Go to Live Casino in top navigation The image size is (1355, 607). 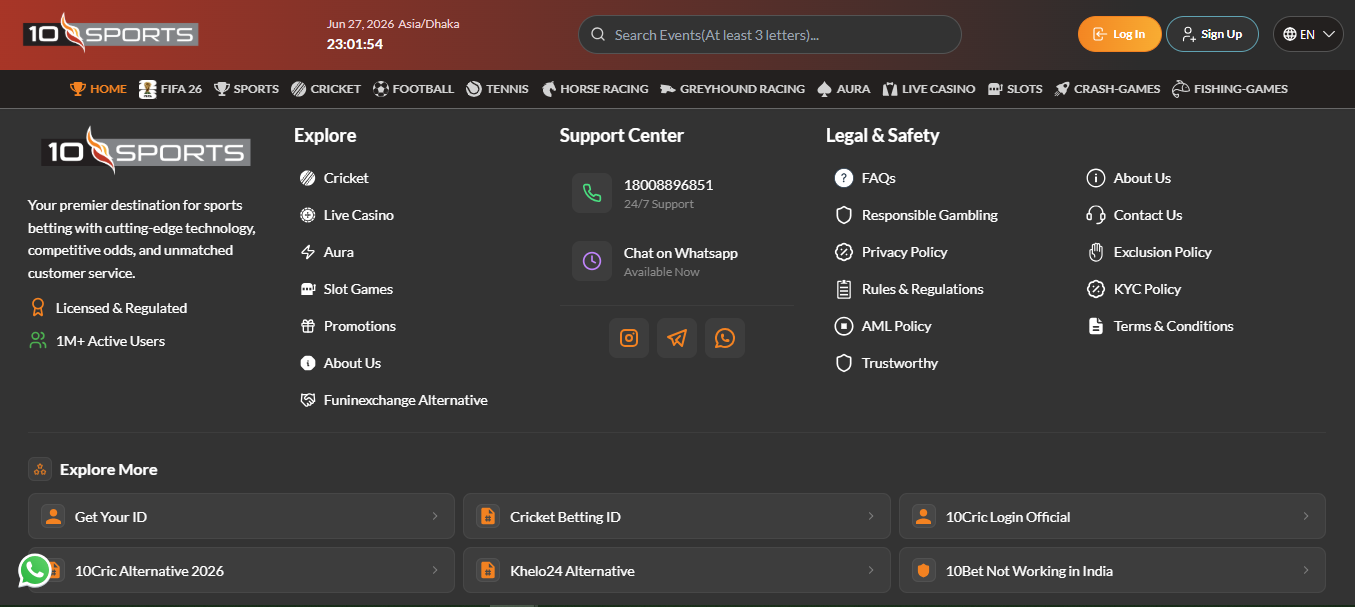click(x=929, y=89)
